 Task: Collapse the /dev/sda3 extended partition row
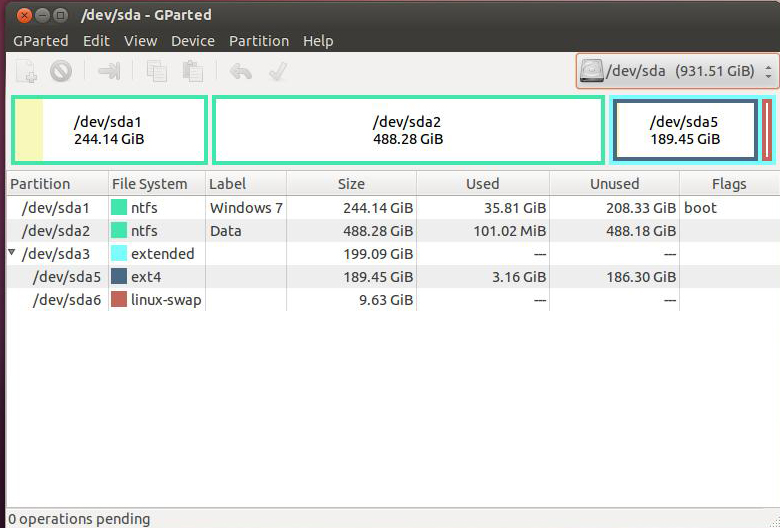12,253
